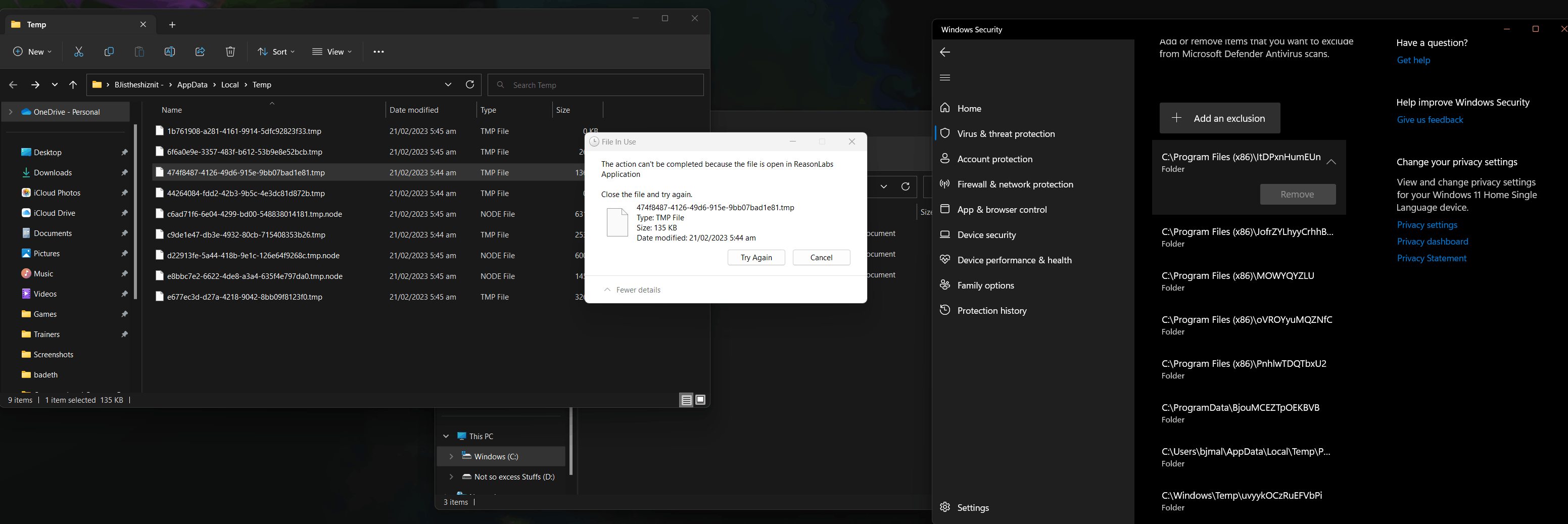Click back arrow in Windows Security
Screen dimensions: 1568x524
coord(945,53)
